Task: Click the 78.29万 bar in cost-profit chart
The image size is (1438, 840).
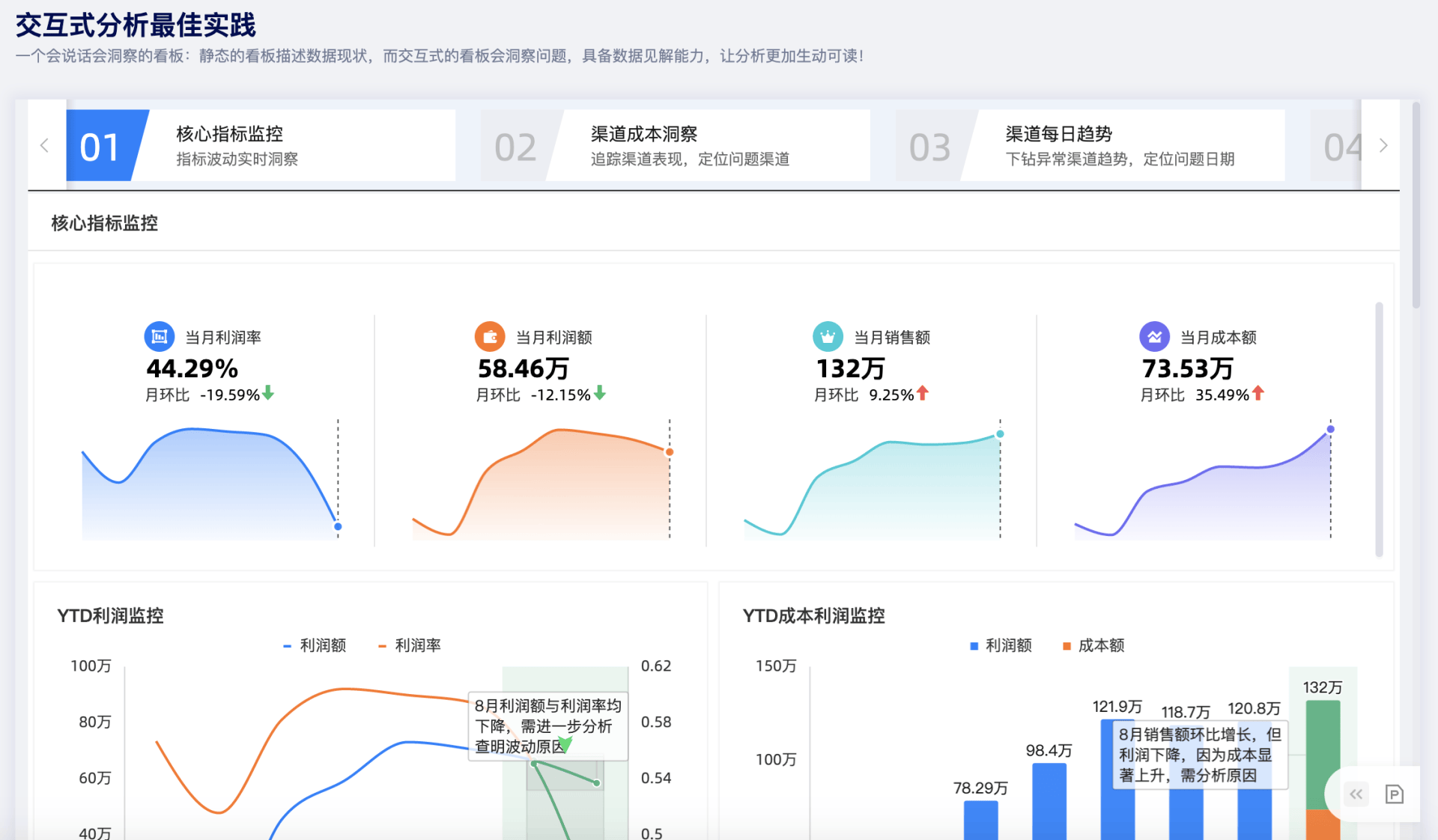Action: tap(980, 821)
